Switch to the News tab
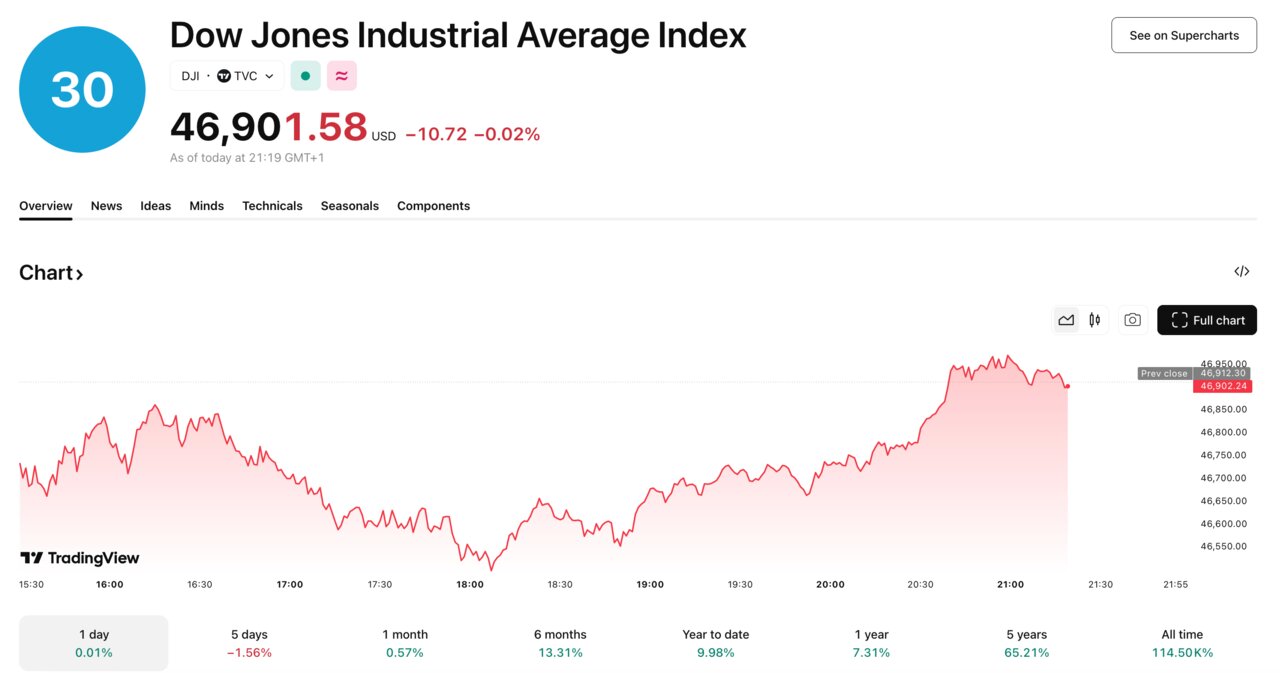This screenshot has height=673, width=1280. [106, 206]
